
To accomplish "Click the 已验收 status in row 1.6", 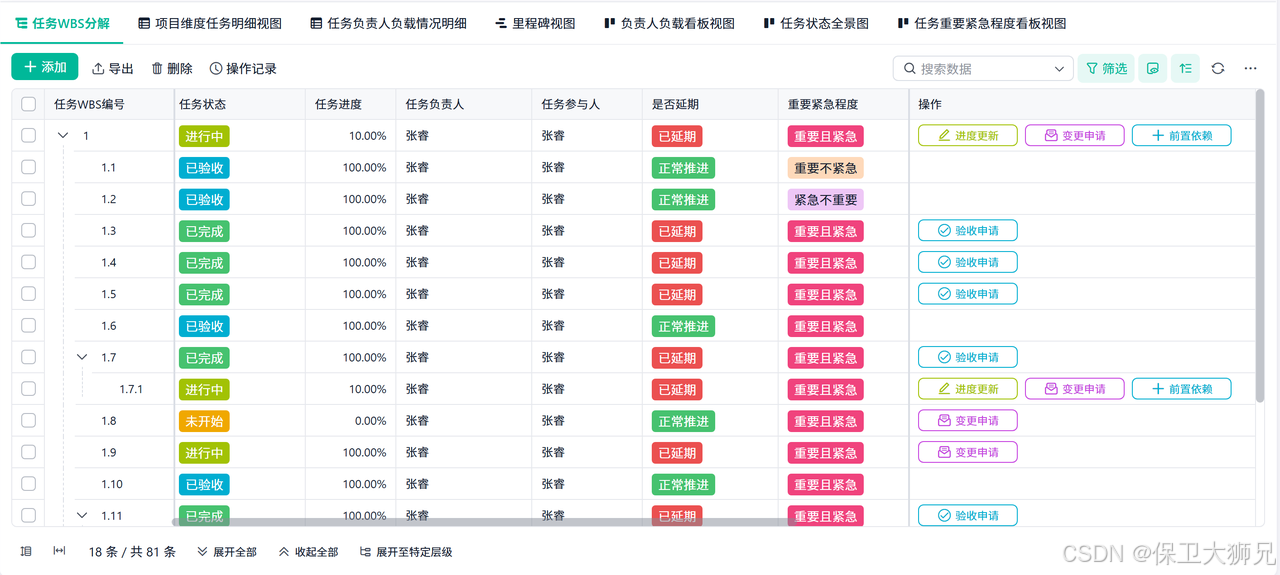I will point(204,326).
